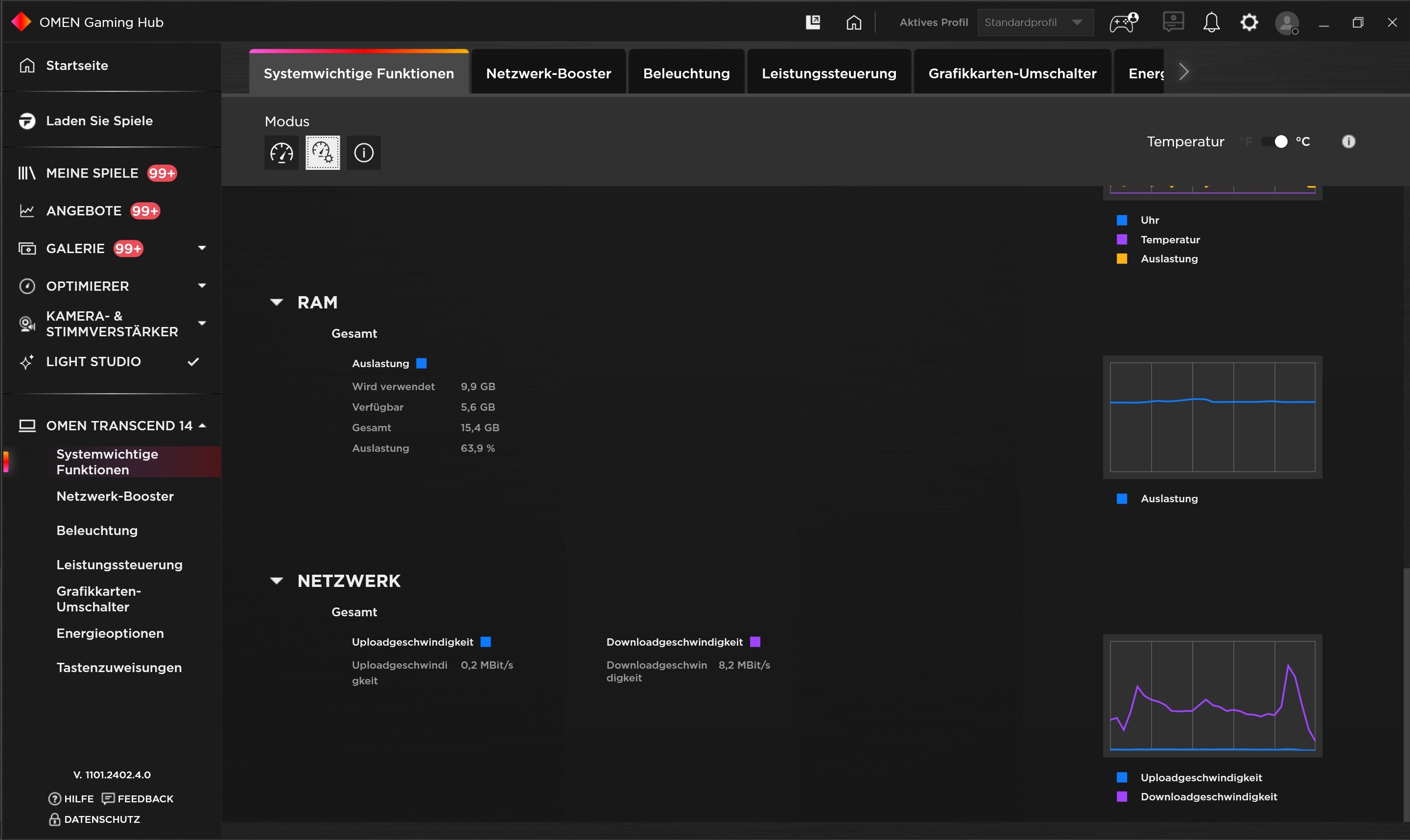This screenshot has width=1410, height=840.
Task: Click the version text V. 1101.2402.4.0
Action: 112,775
